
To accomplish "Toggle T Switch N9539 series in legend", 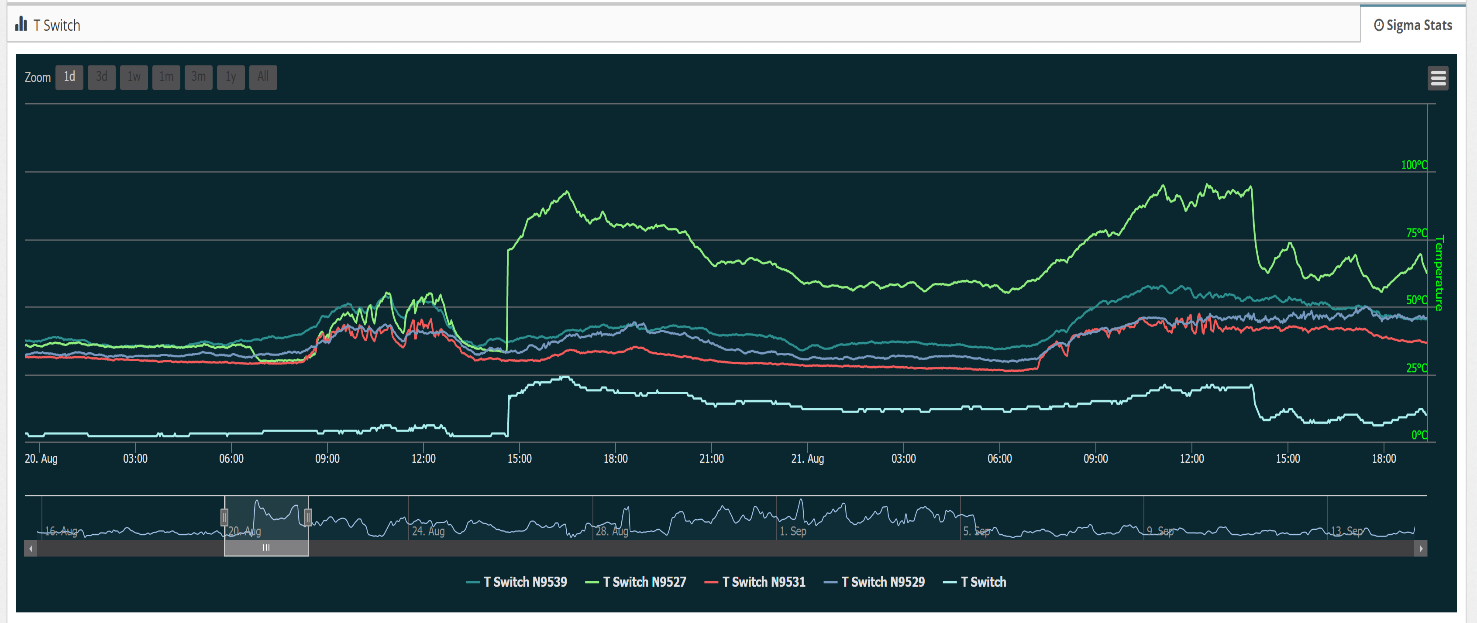I will coord(517,582).
